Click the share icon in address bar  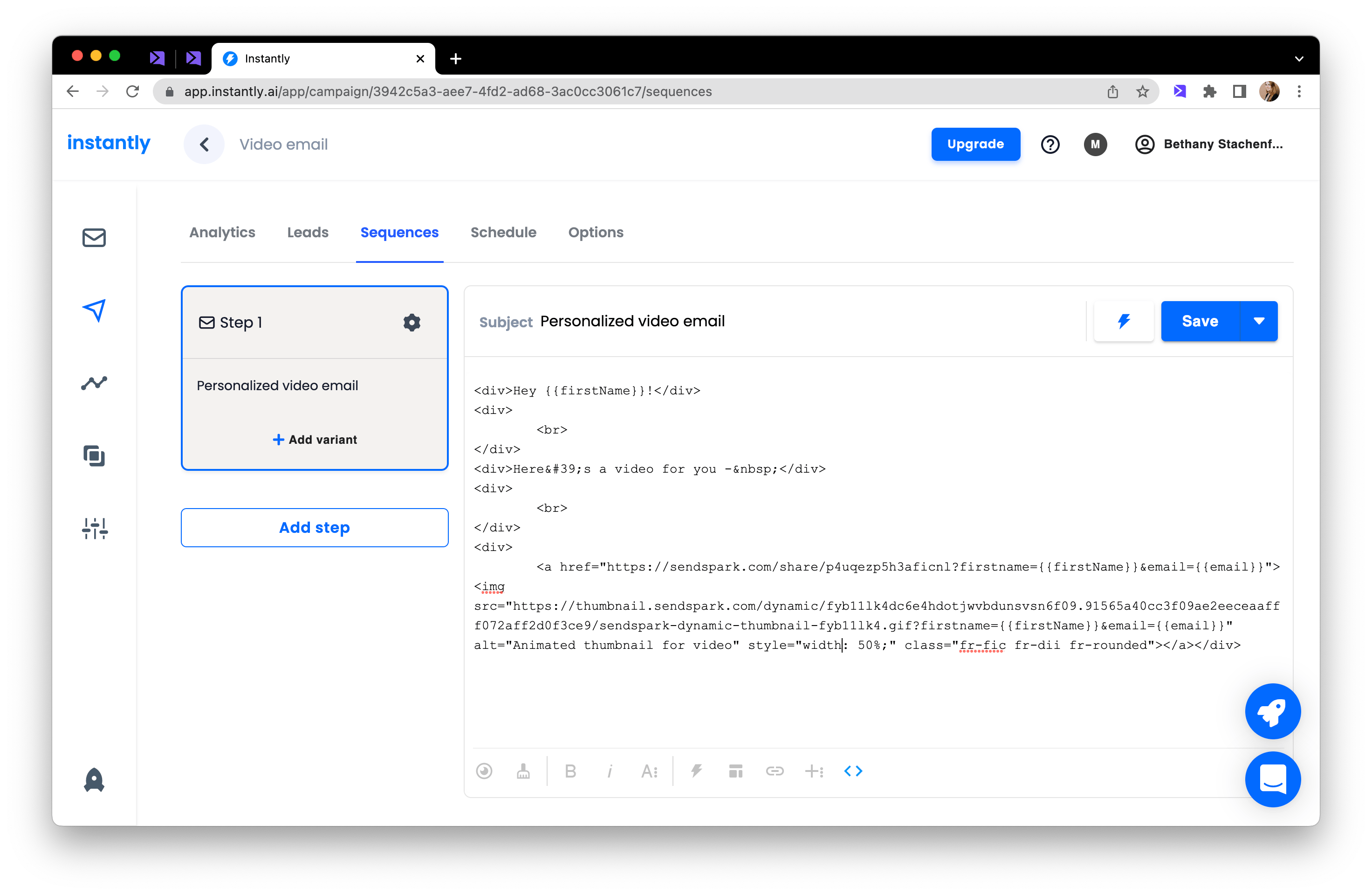[x=1112, y=91]
